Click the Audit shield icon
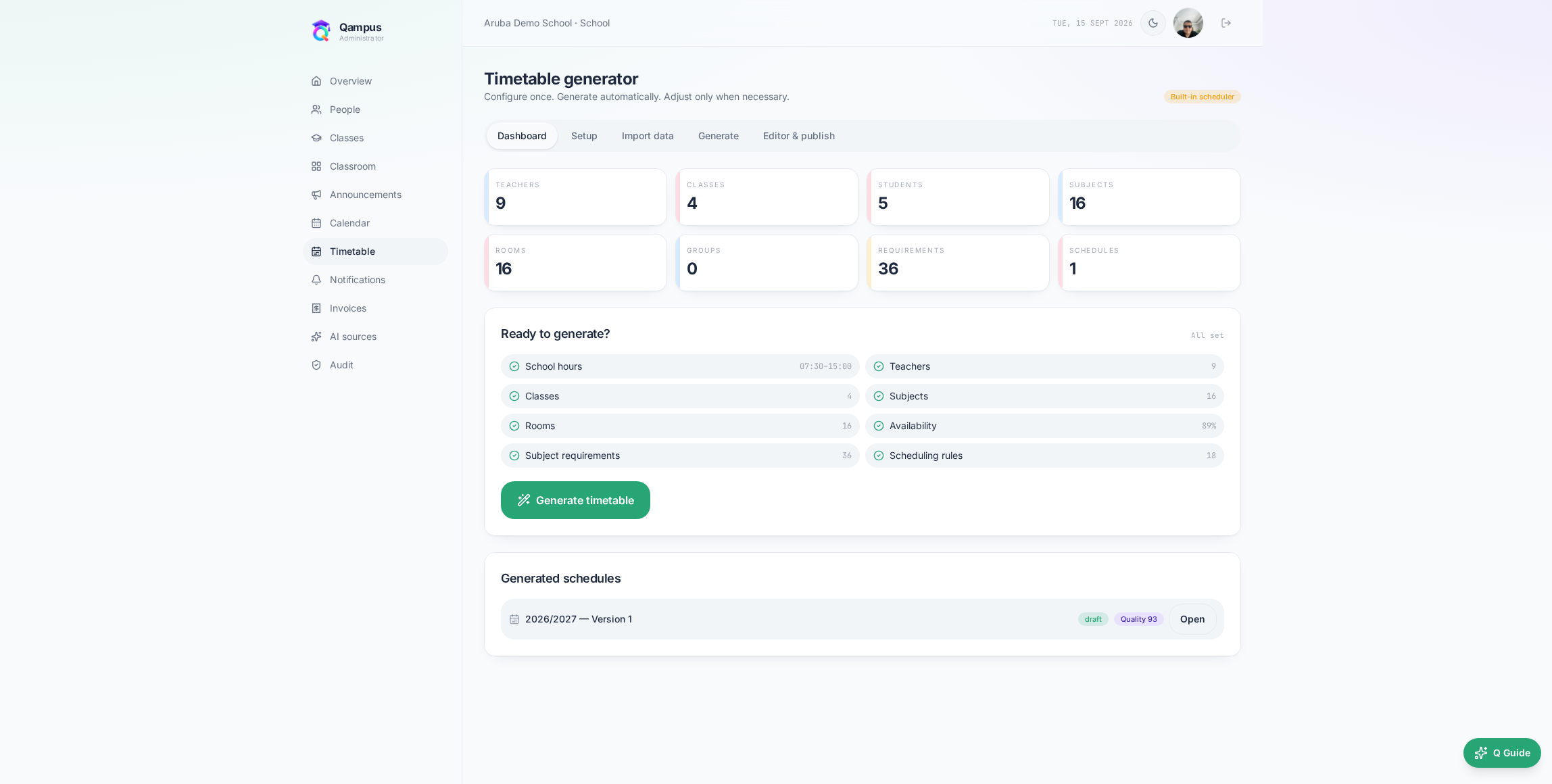Screen dimensions: 1552x784 pyautogui.click(x=316, y=365)
